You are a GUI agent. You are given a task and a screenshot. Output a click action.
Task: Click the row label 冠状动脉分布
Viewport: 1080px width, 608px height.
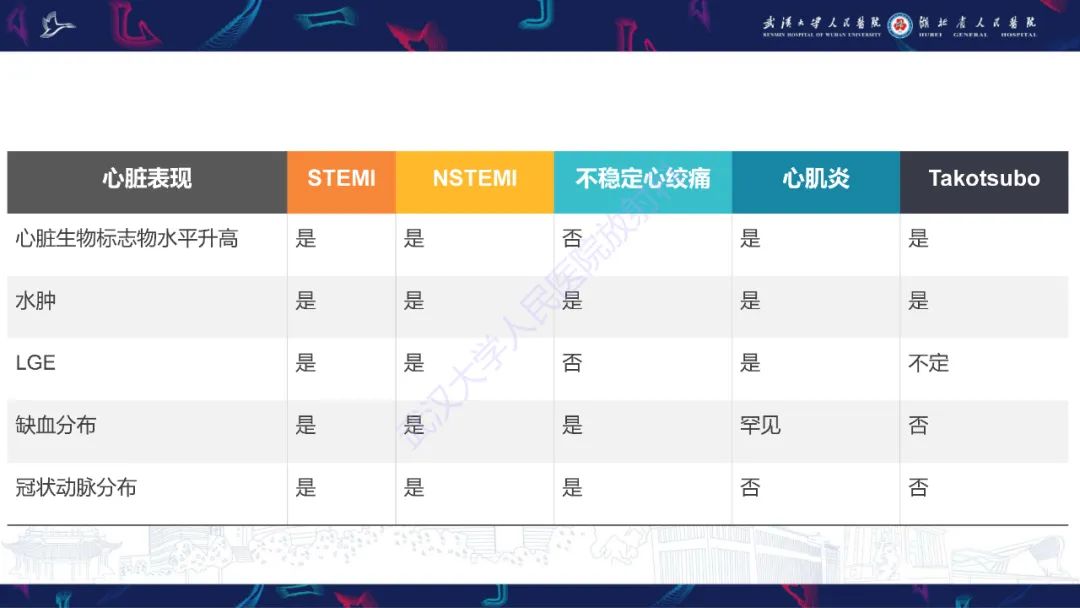point(76,487)
